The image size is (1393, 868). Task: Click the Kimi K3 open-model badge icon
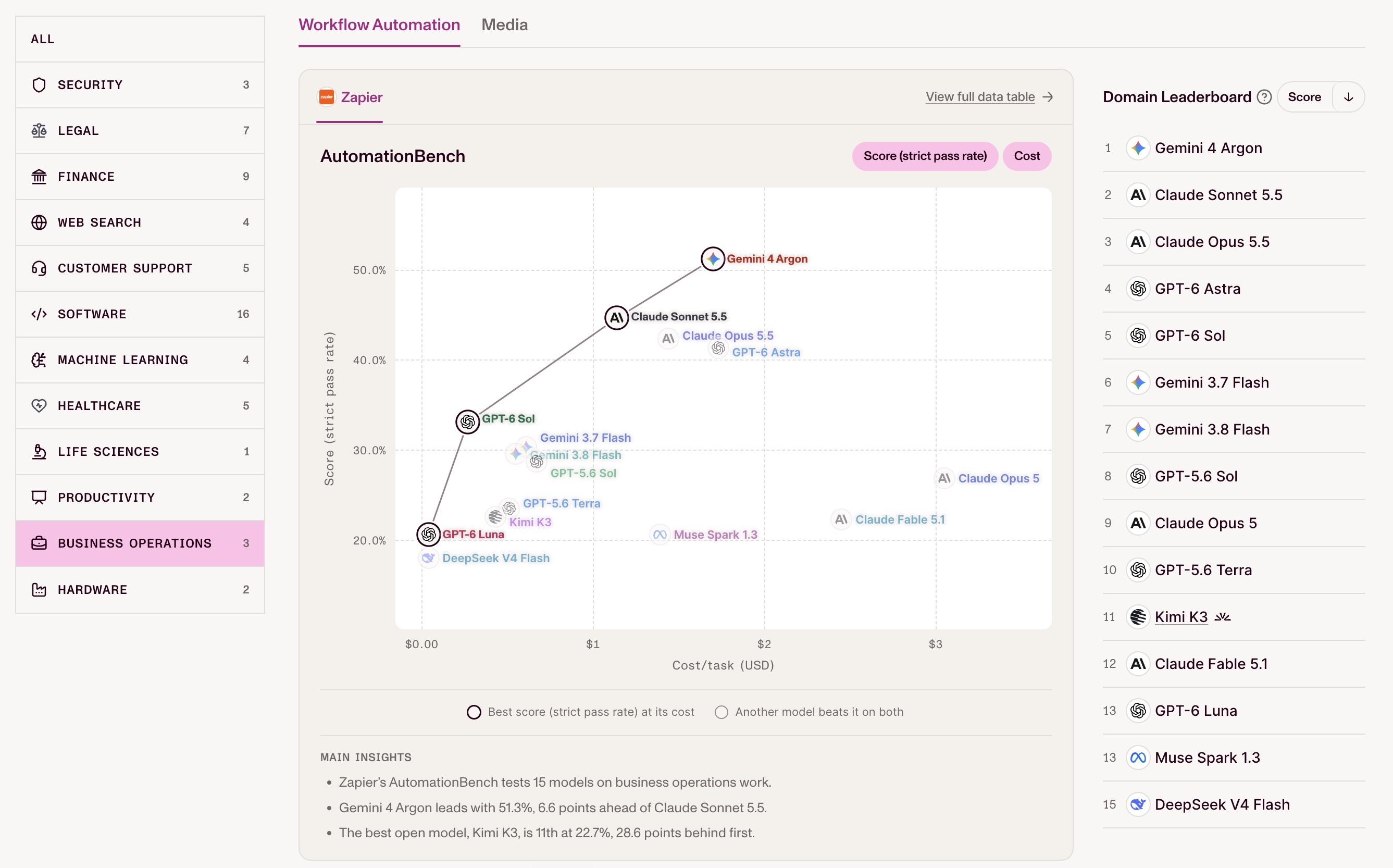[x=1223, y=617]
